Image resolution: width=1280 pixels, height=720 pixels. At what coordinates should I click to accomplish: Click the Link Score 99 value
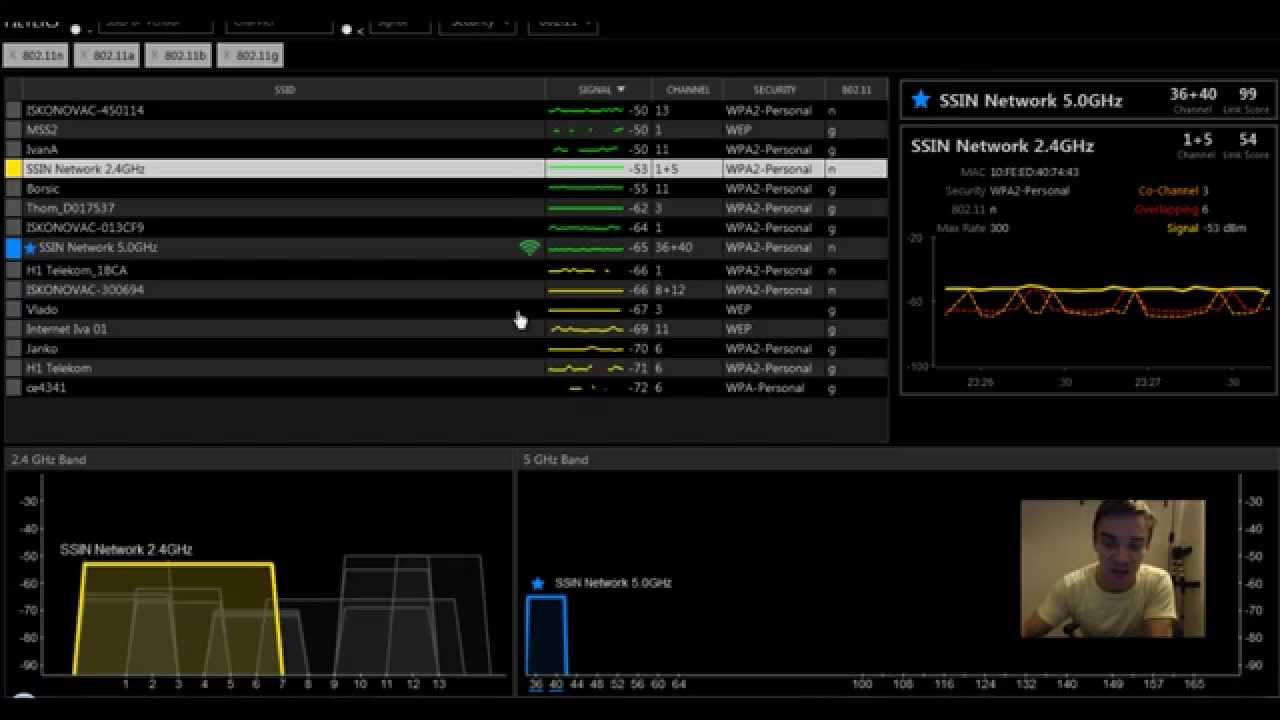click(1247, 94)
